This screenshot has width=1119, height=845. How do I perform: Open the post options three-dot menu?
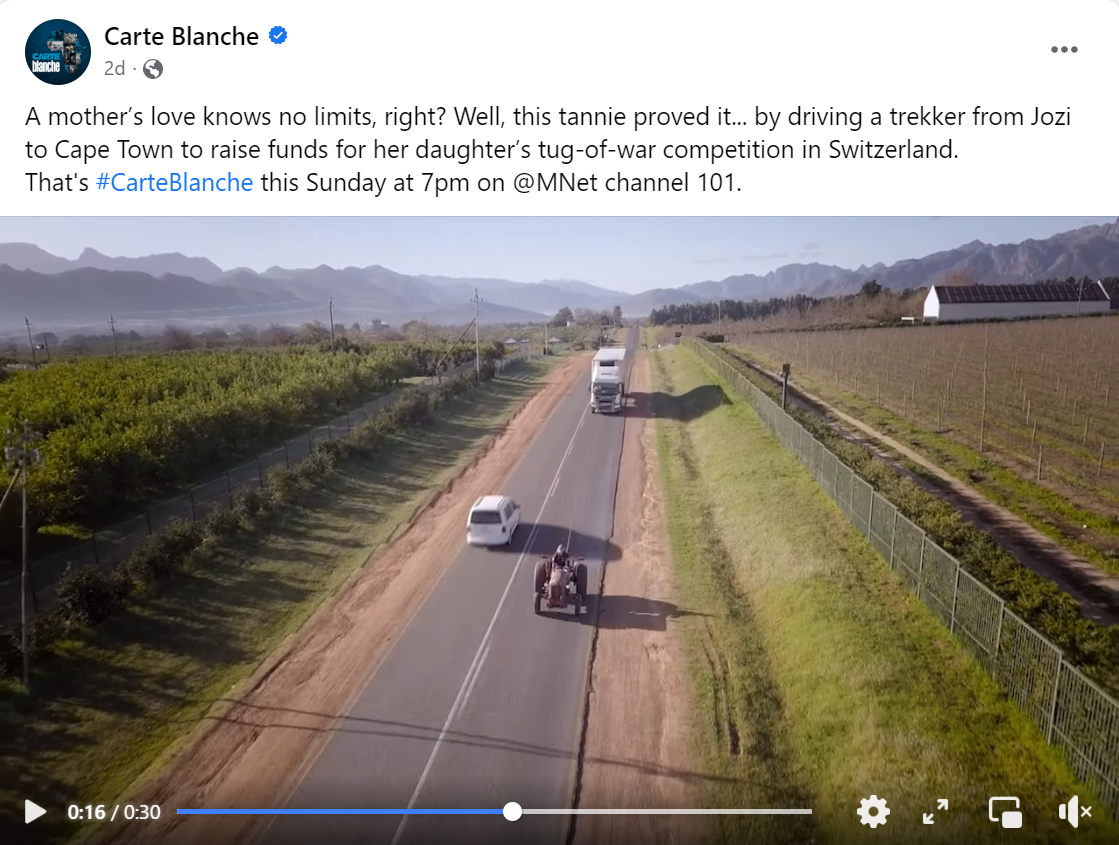pos(1063,49)
